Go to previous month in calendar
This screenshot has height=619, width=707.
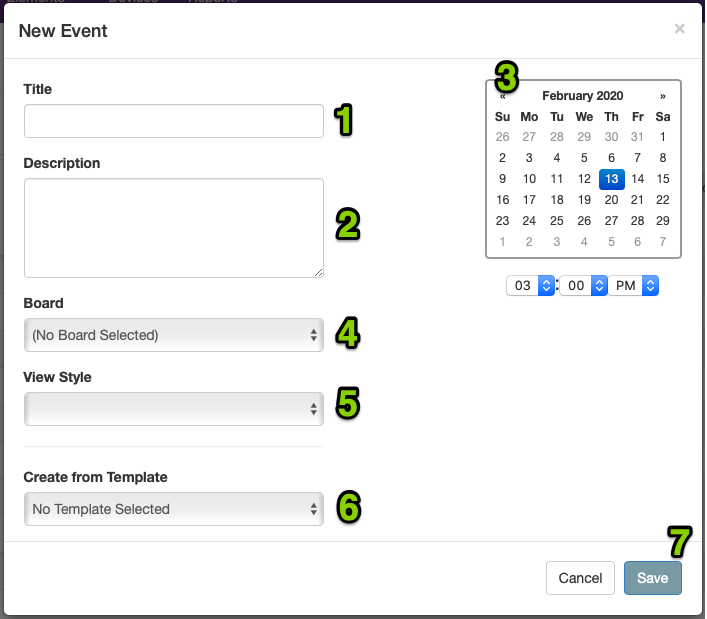point(502,96)
